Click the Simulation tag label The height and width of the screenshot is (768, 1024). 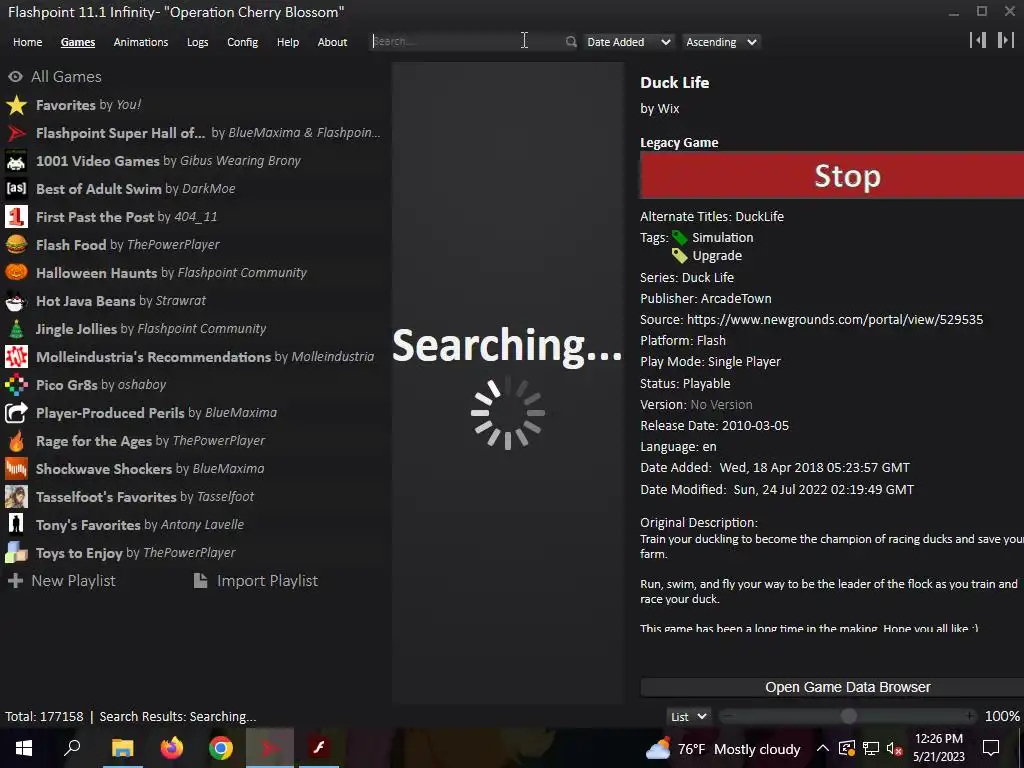722,238
